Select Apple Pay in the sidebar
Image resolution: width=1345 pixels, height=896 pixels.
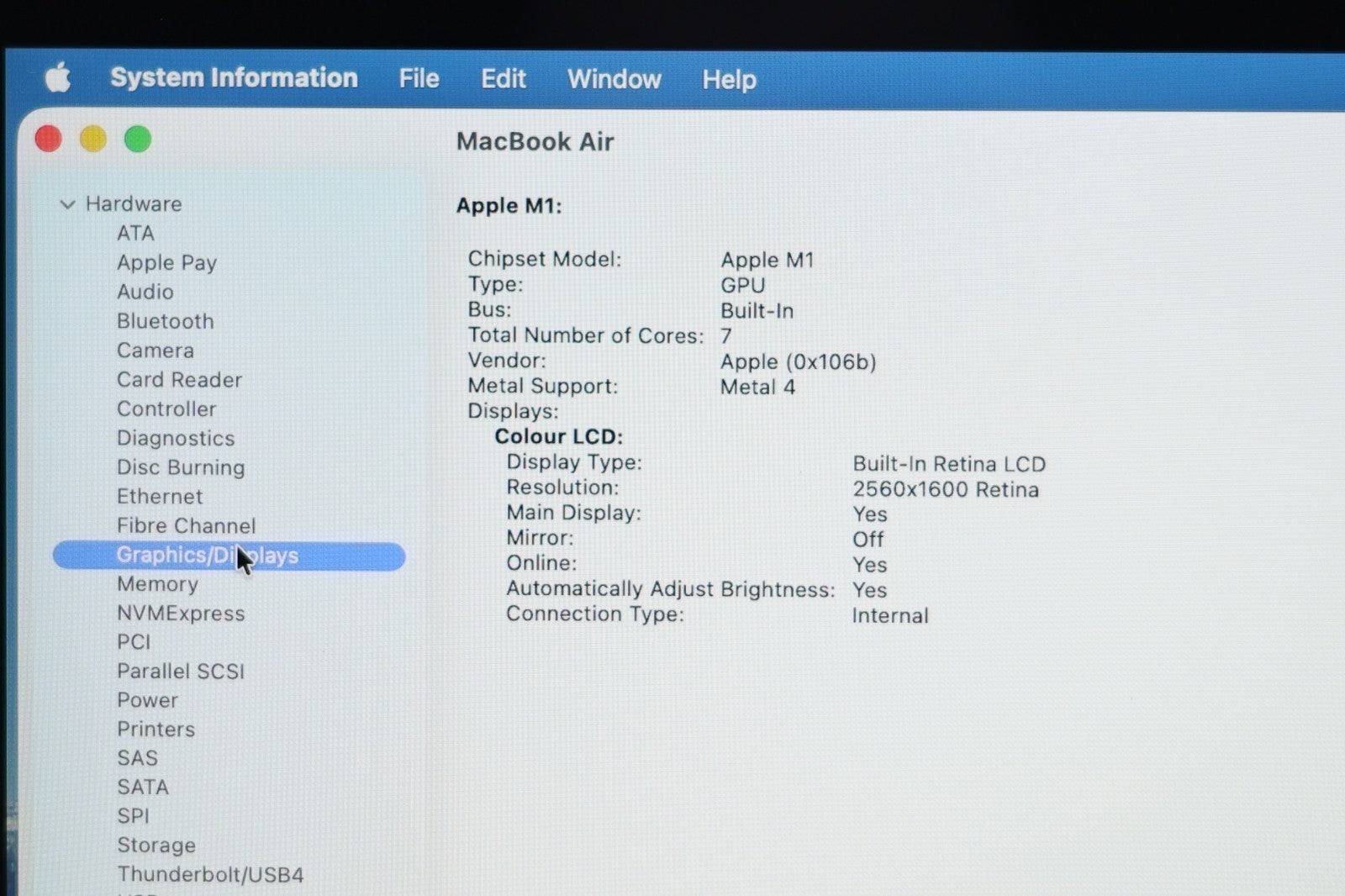click(x=166, y=262)
